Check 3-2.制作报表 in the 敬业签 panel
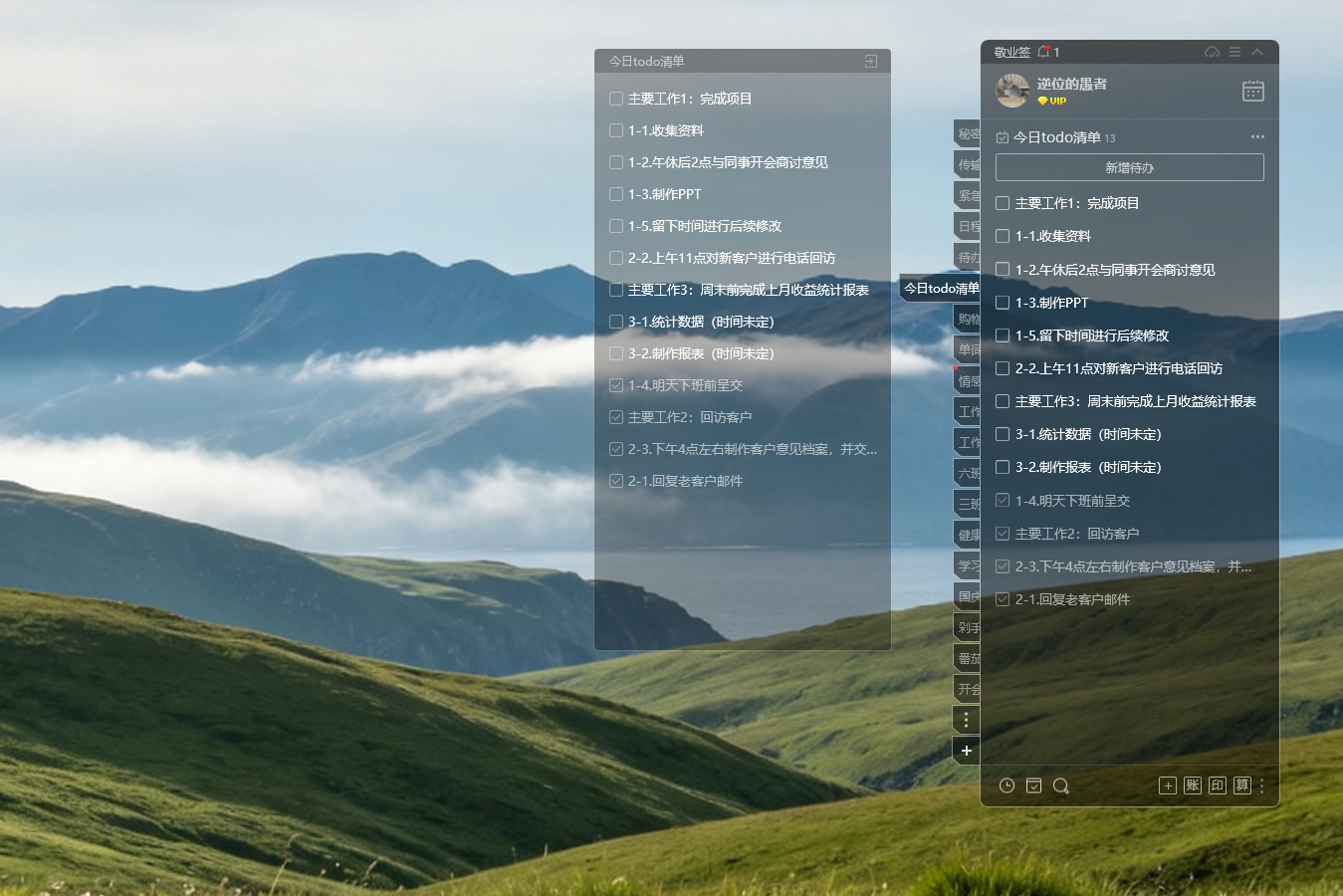The image size is (1343, 896). click(x=1003, y=467)
